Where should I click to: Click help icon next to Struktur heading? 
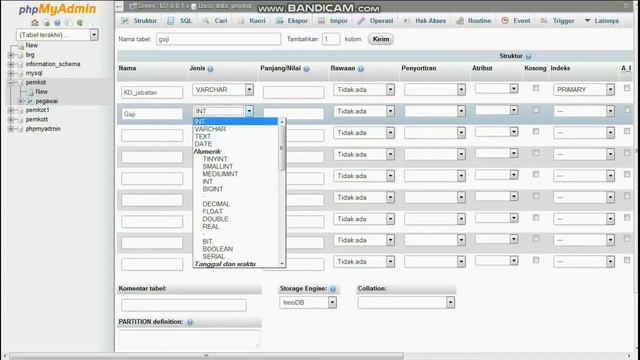click(x=528, y=56)
